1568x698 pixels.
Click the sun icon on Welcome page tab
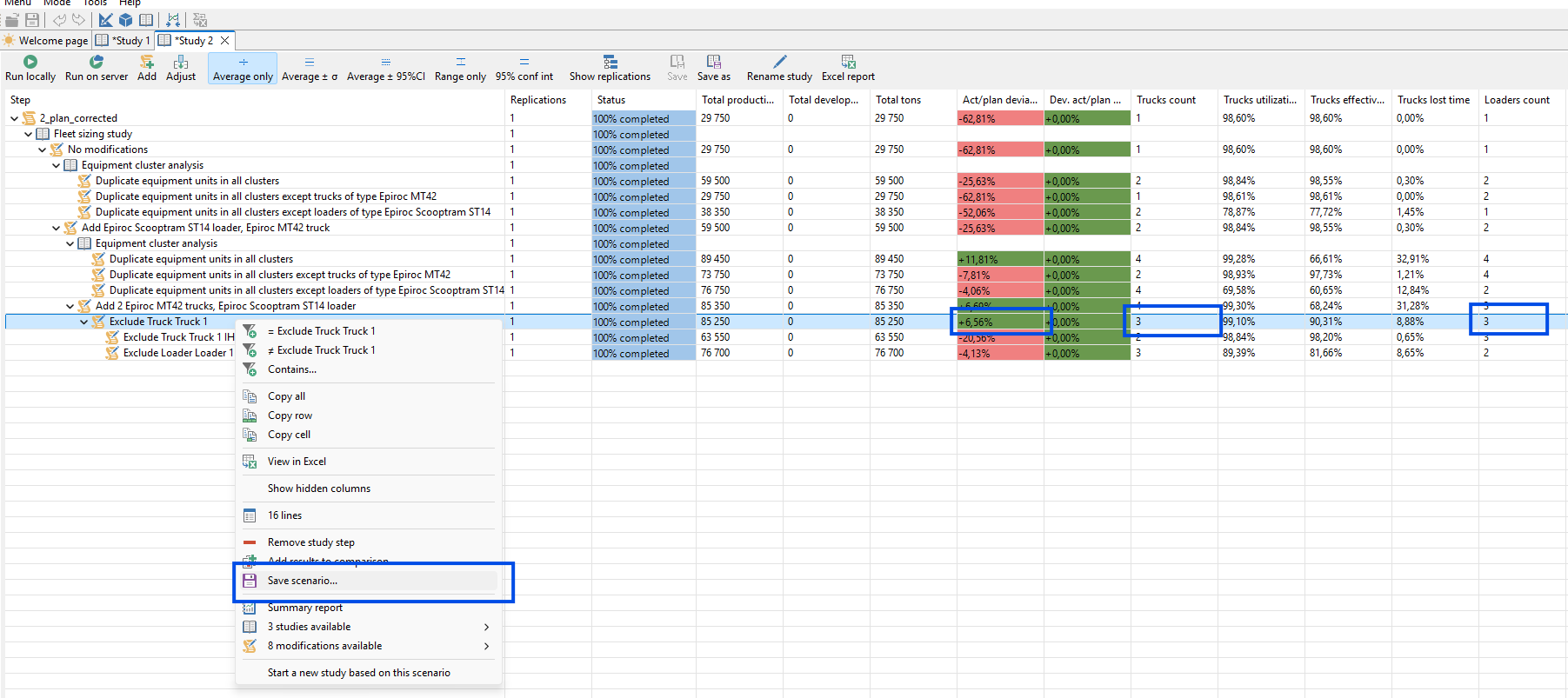[x=9, y=40]
